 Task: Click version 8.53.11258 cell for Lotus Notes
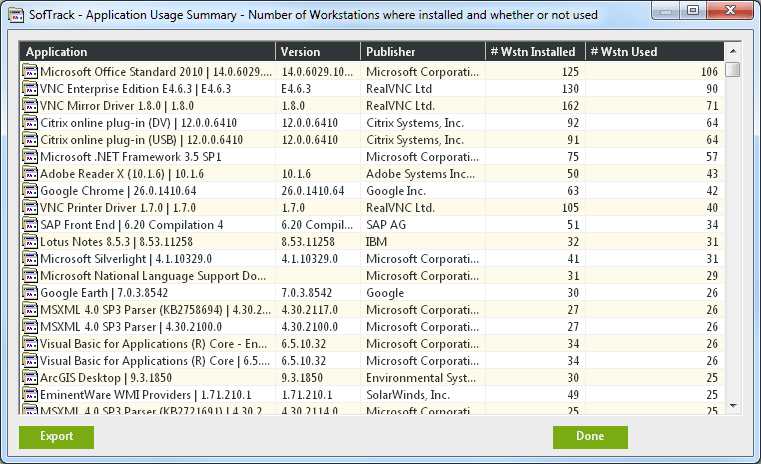click(308, 242)
